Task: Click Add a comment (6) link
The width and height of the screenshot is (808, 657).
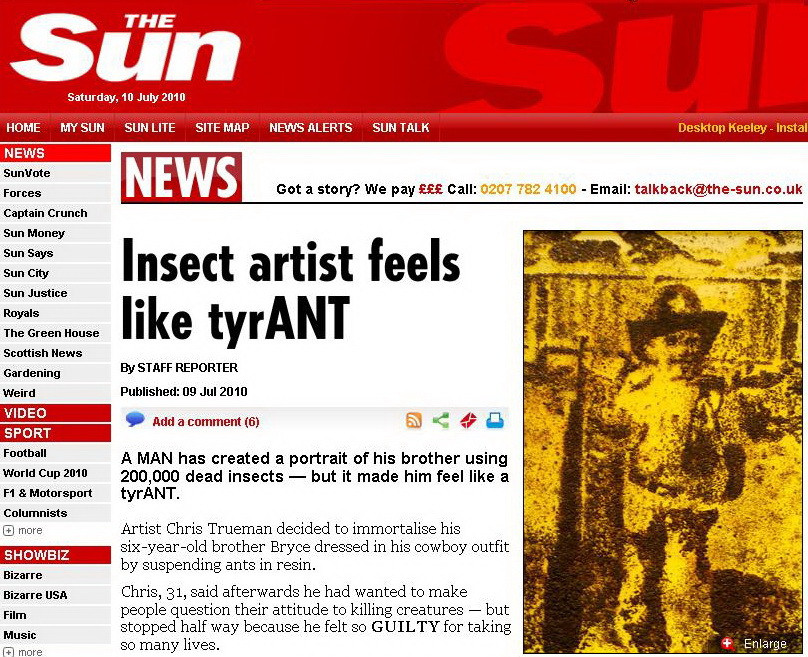Action: tap(206, 422)
